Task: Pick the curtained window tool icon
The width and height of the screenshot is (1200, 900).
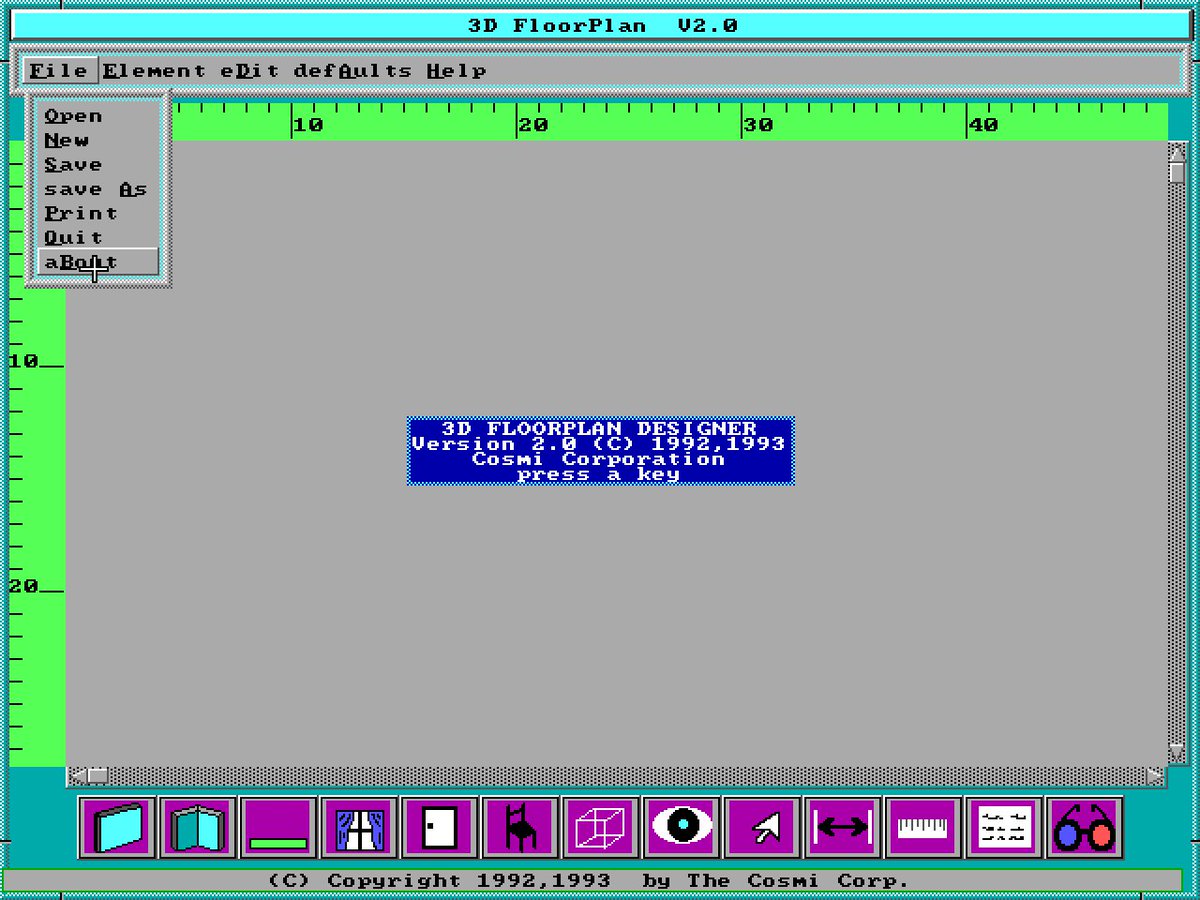Action: pyautogui.click(x=359, y=828)
